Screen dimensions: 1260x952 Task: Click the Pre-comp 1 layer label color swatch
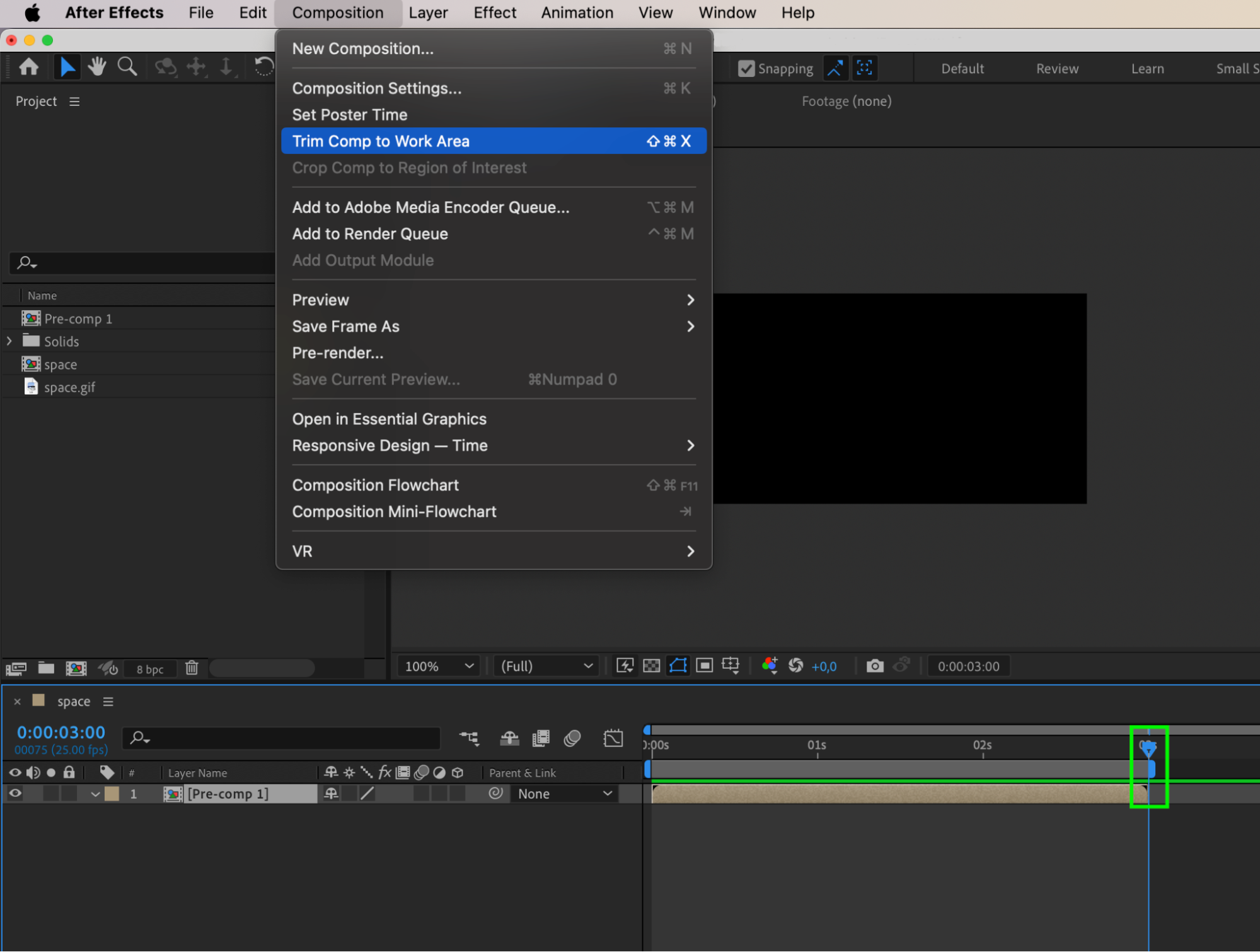112,794
